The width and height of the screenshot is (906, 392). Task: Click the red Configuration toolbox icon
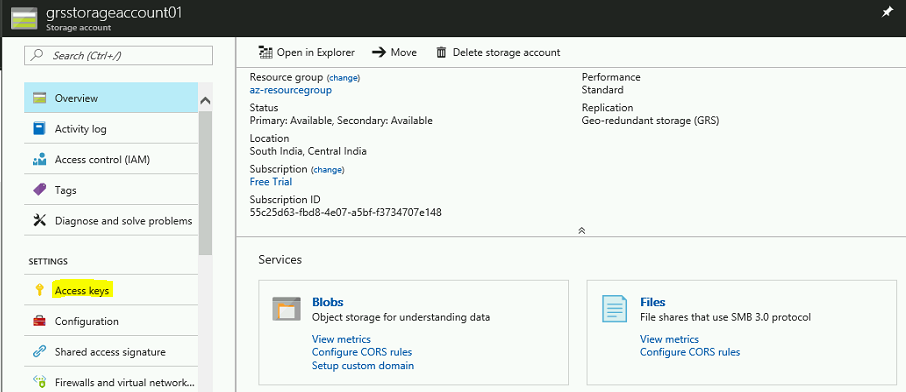[40, 321]
